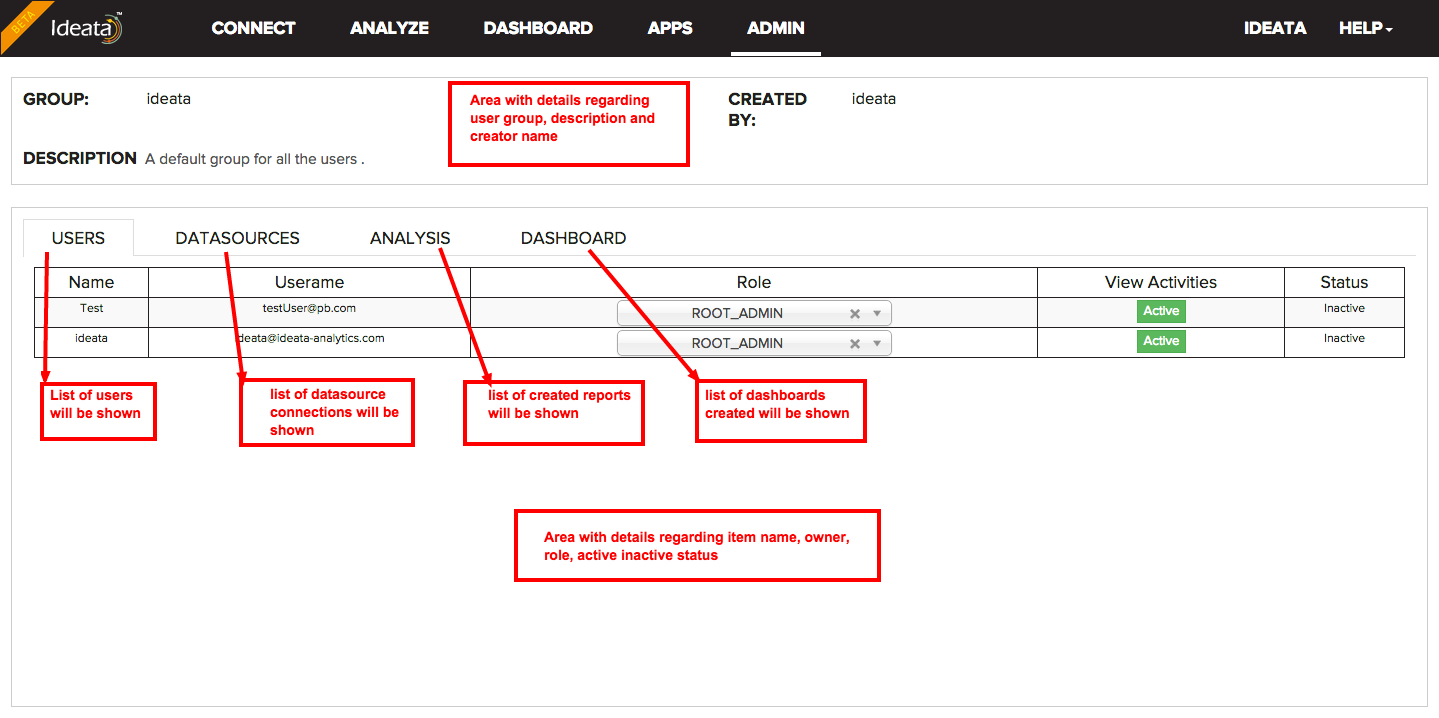Switch to the DATASOURCES tab

coord(237,238)
